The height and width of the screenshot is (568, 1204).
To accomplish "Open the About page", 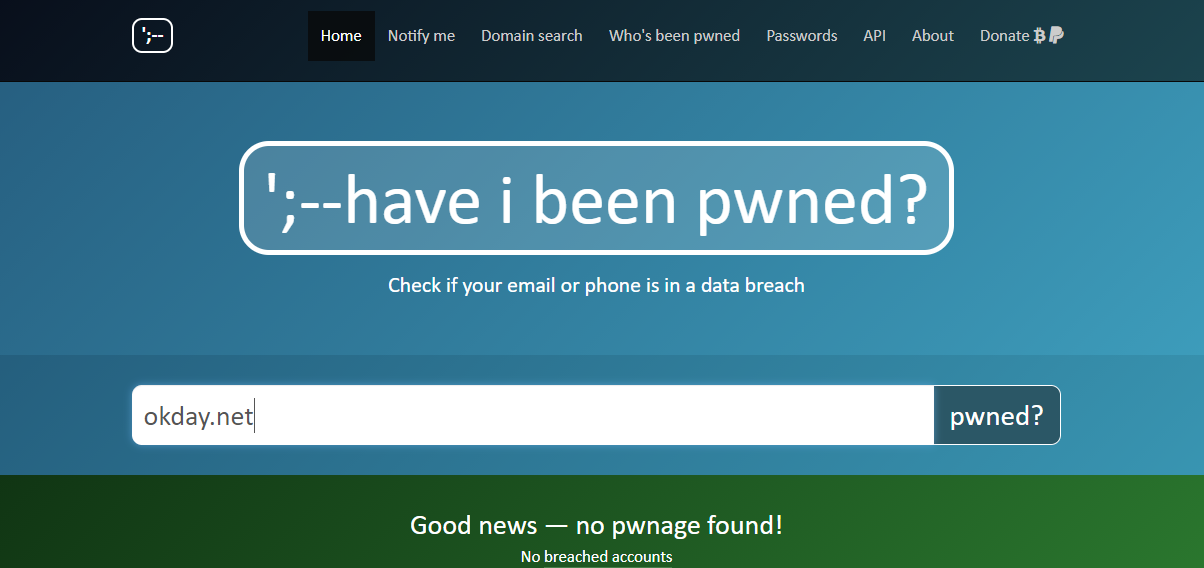I will pos(932,36).
